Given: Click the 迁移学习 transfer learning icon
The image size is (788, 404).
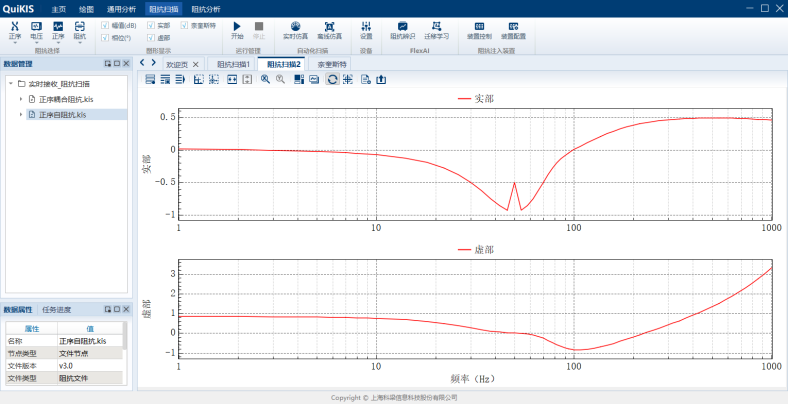Looking at the screenshot, I should tap(436, 27).
